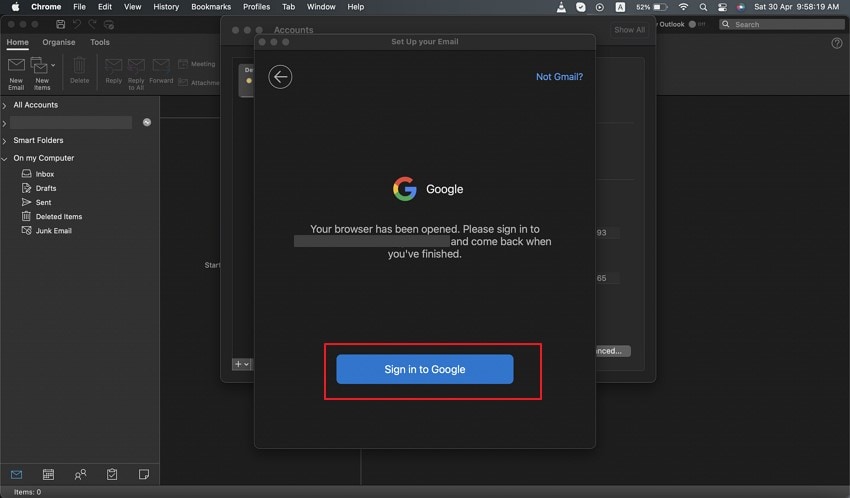Viewport: 850px width, 498px height.
Task: Click Show All in the Accounts window
Action: click(629, 30)
